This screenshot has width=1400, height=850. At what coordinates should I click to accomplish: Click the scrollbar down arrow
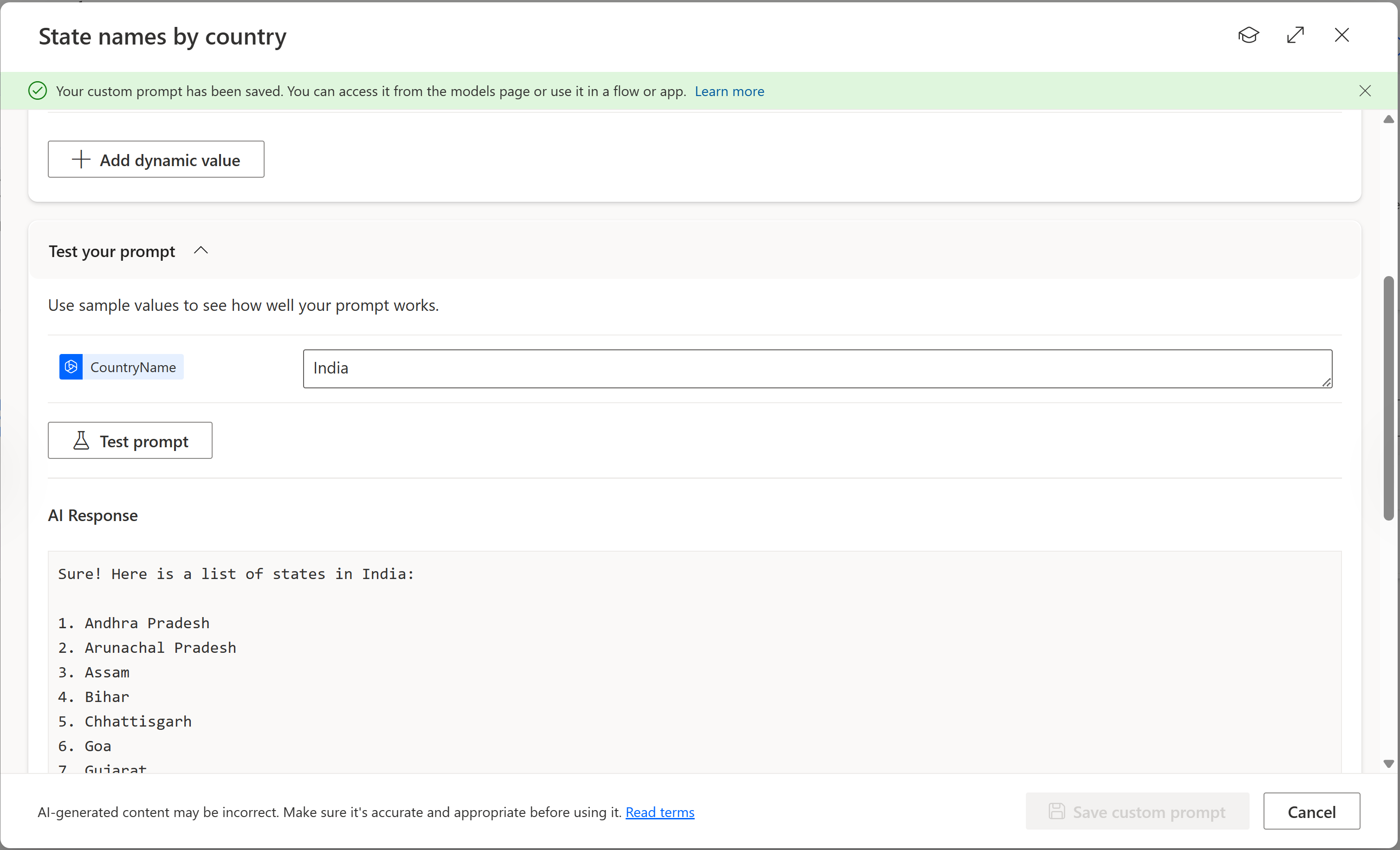point(1388,764)
